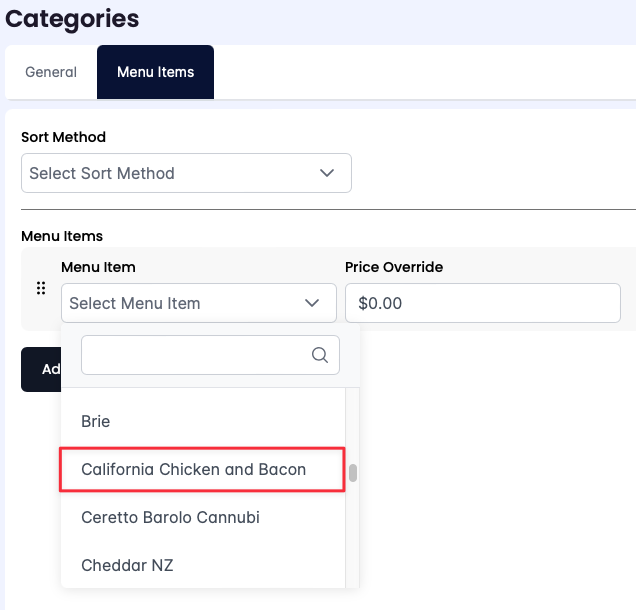The width and height of the screenshot is (636, 610).
Task: Click the chevron arrow on Select Menu Item
Action: [x=312, y=303]
